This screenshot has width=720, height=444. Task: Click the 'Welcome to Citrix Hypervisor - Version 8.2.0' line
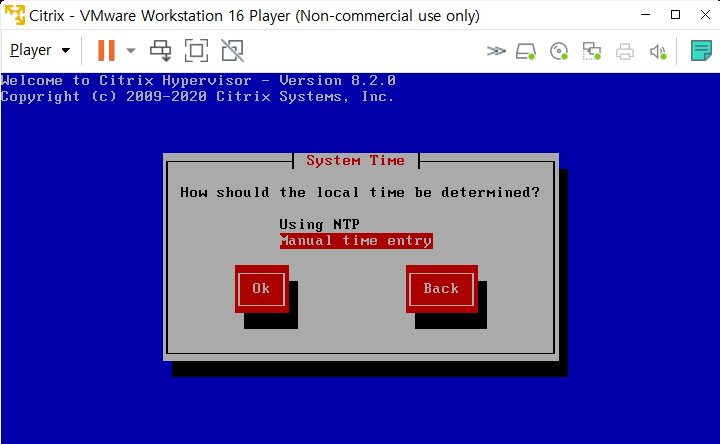point(198,81)
